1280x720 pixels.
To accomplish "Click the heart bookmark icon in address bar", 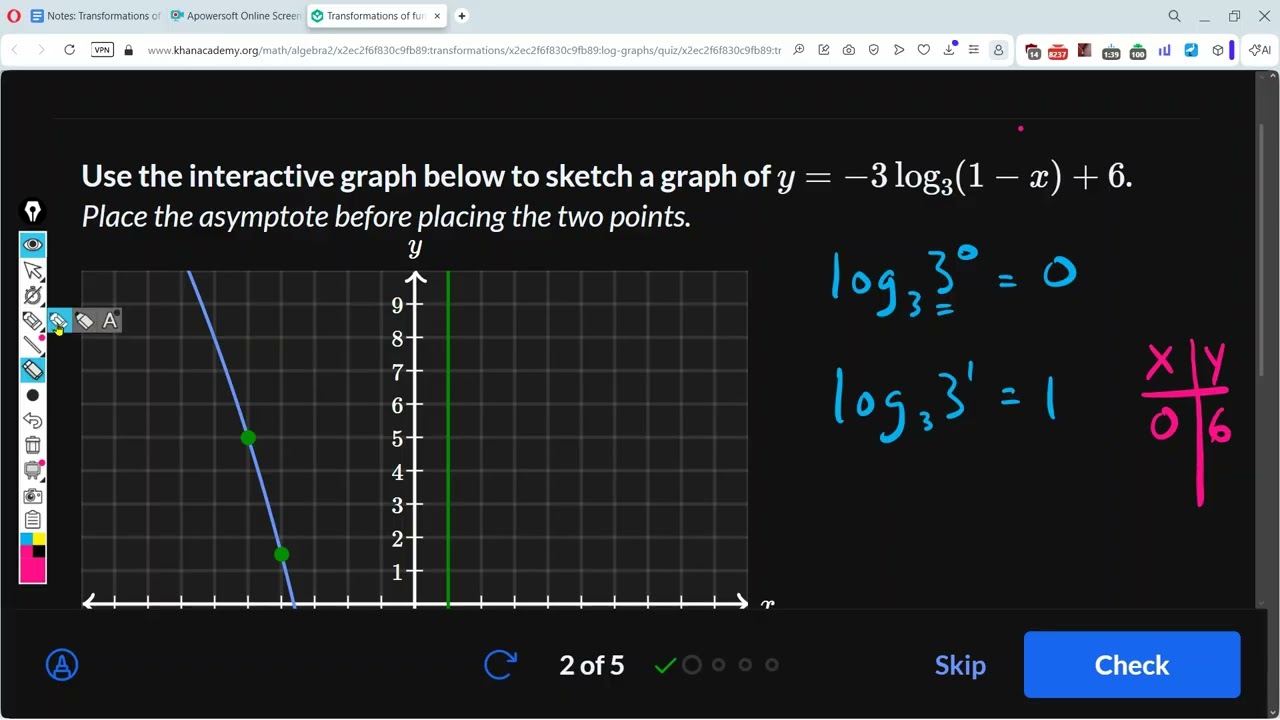I will coord(924,50).
